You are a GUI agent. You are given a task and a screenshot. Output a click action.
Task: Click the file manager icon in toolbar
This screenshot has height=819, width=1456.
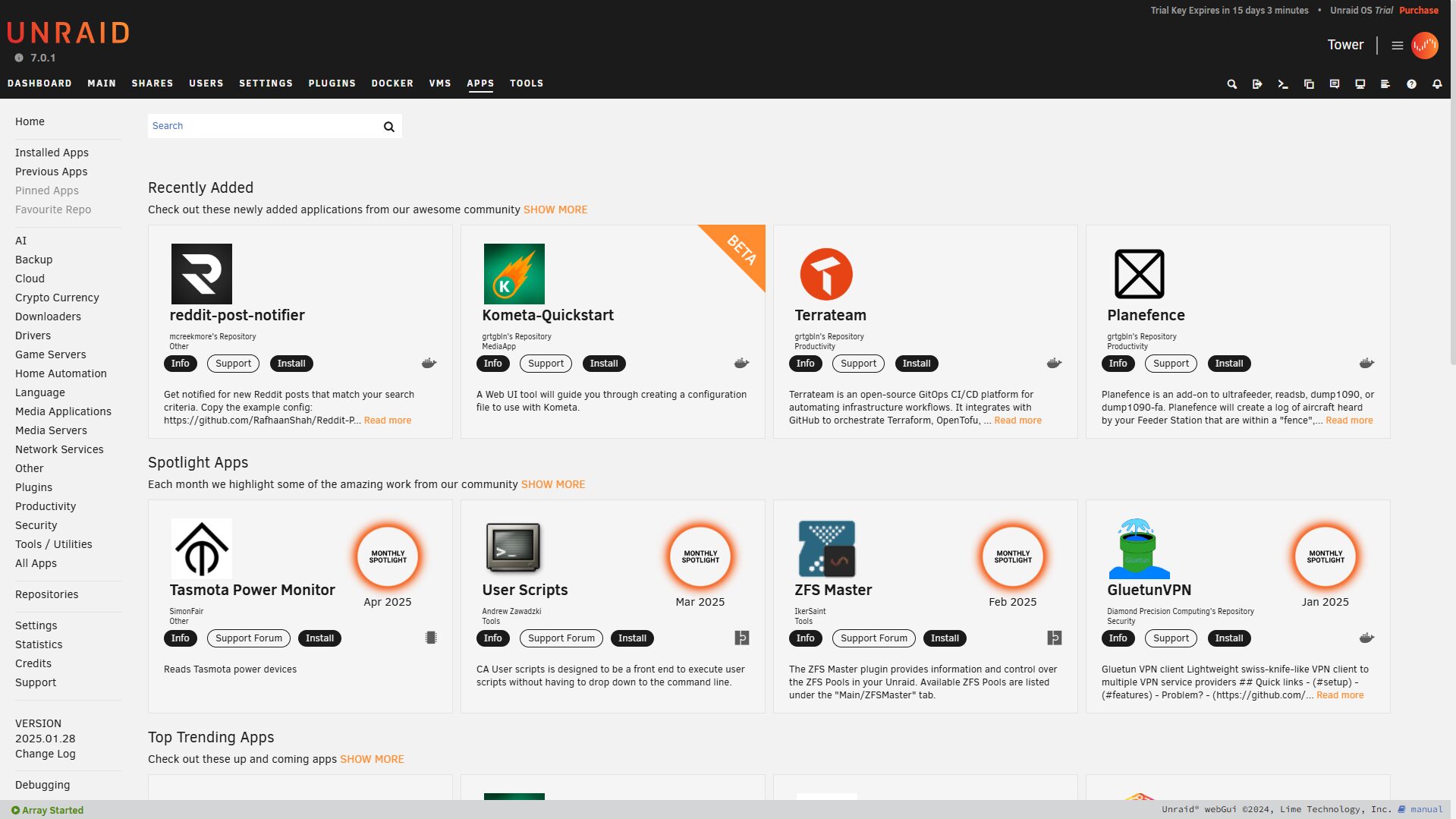[x=1309, y=84]
